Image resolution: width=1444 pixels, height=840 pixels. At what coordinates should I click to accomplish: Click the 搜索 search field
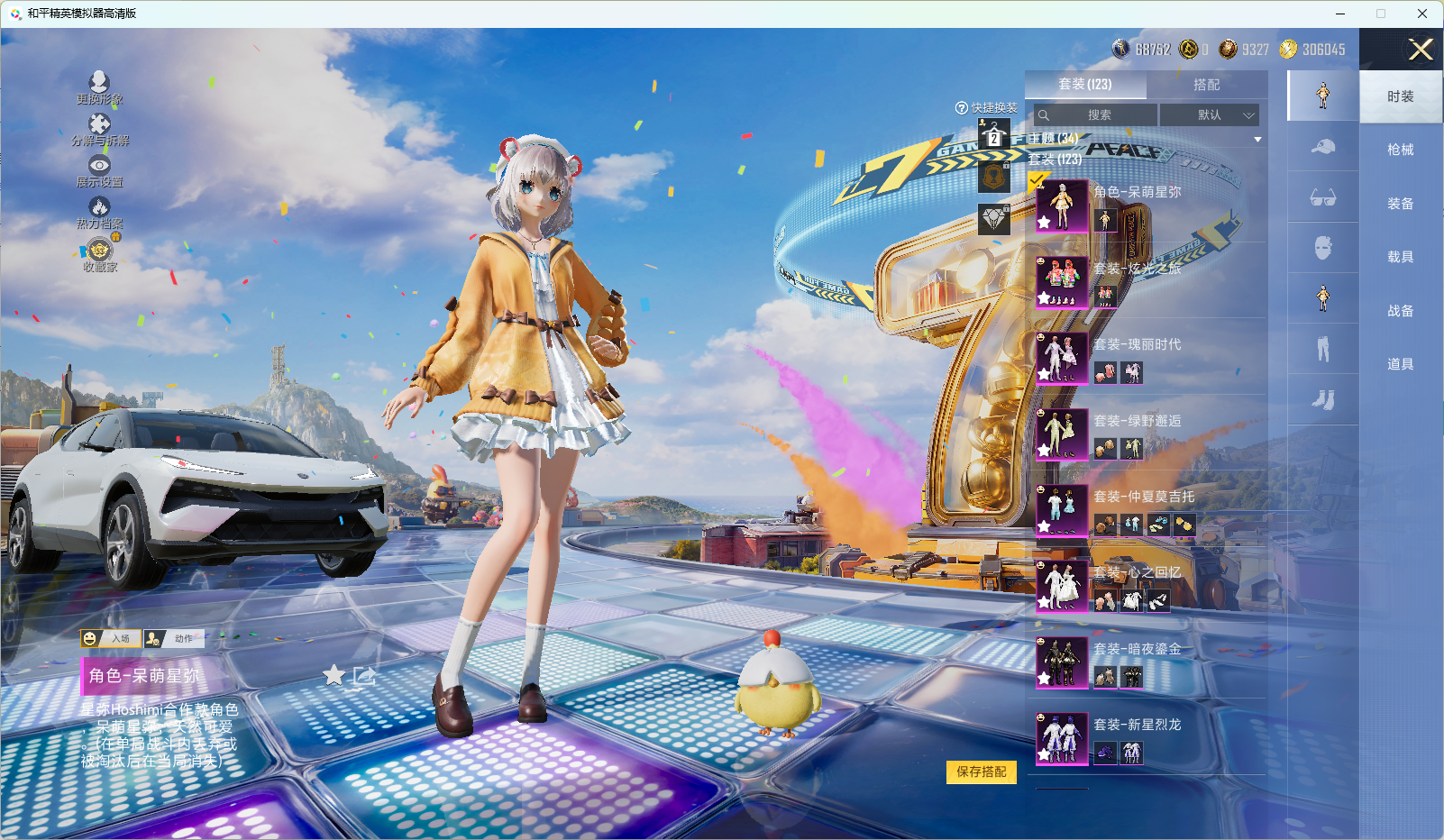1094,115
